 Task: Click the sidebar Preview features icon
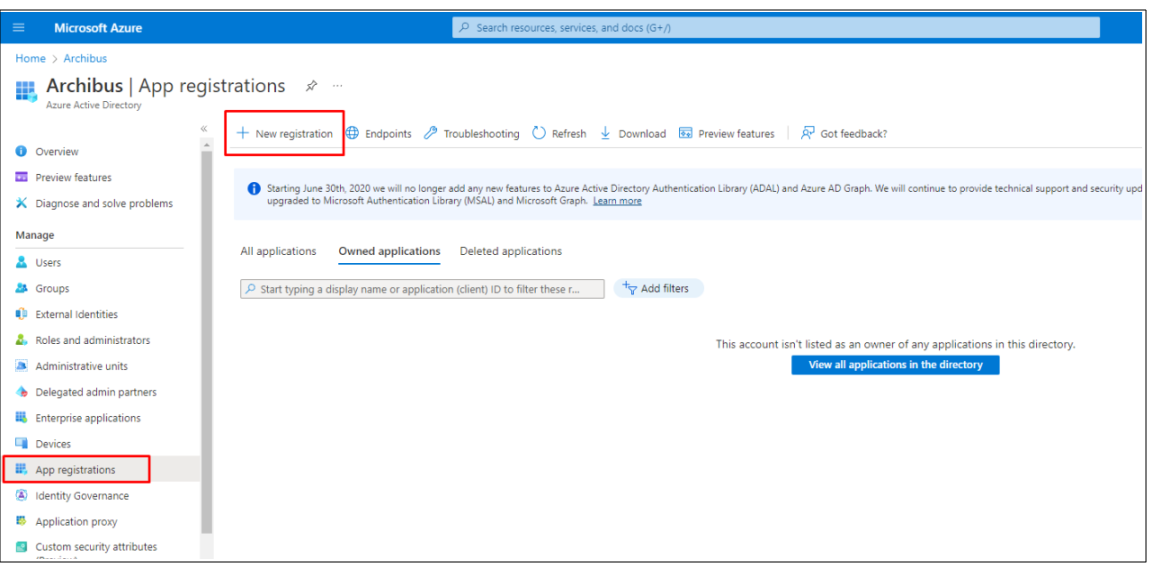pyautogui.click(x=21, y=177)
